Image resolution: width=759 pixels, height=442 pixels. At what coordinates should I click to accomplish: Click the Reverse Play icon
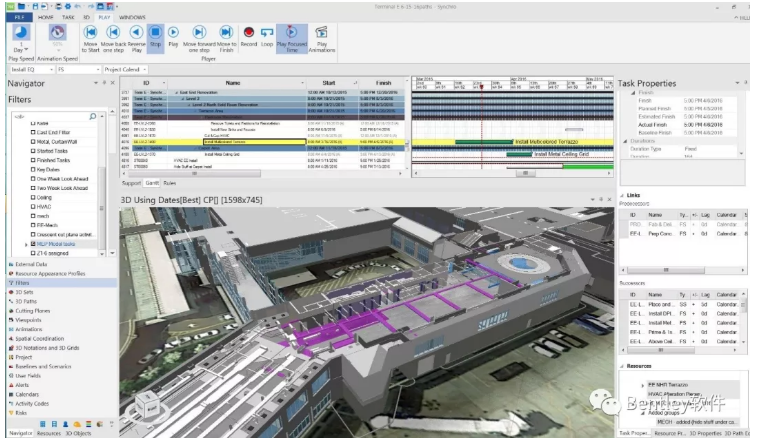click(x=137, y=32)
